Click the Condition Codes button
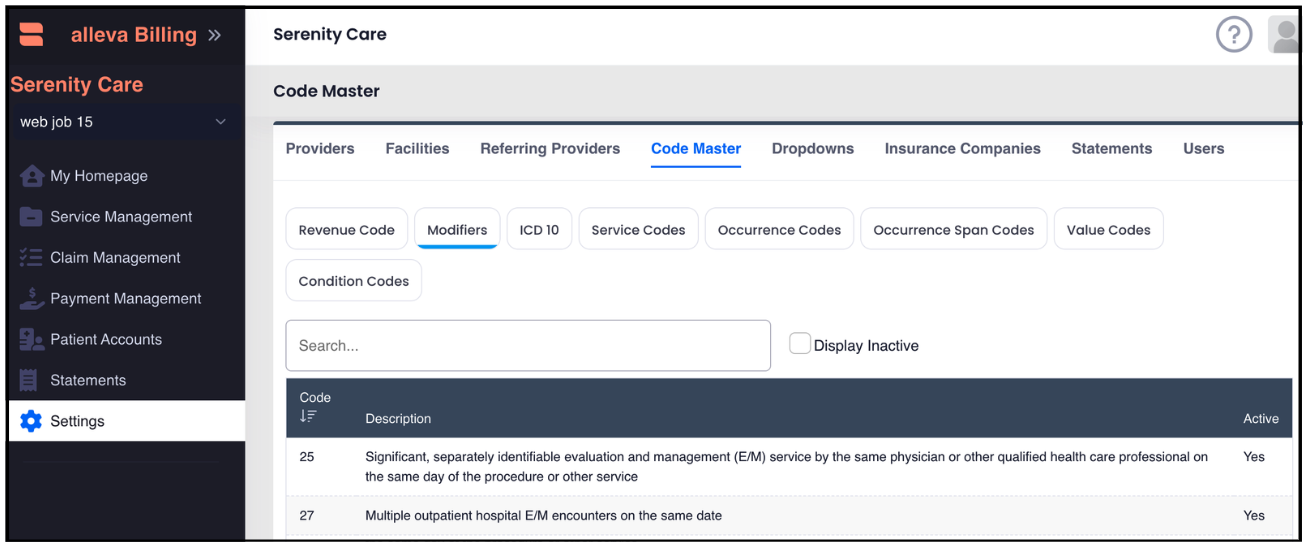The height and width of the screenshot is (546, 1309). coord(353,281)
